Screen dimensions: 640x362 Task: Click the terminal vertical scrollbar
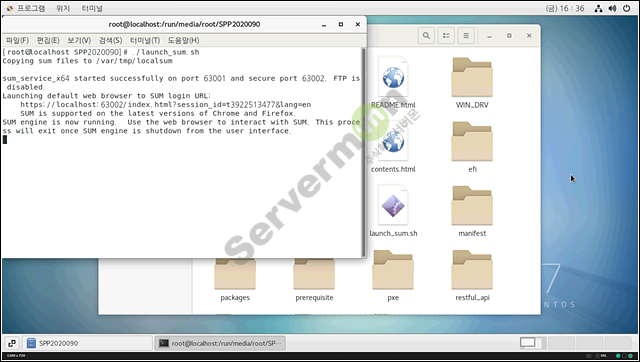pos(363,152)
